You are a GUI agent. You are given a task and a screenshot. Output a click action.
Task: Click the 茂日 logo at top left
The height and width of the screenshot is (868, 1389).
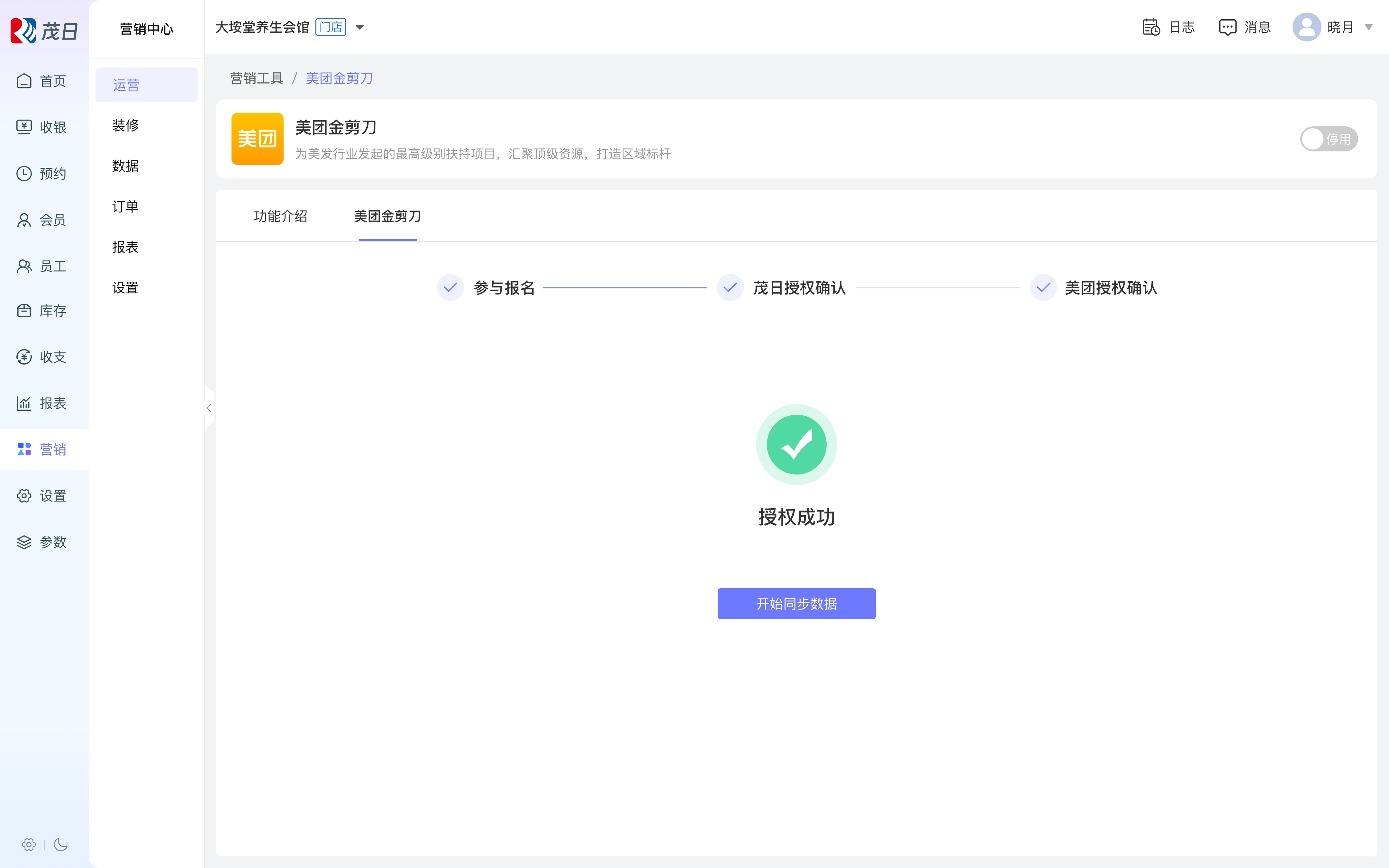pos(44,31)
